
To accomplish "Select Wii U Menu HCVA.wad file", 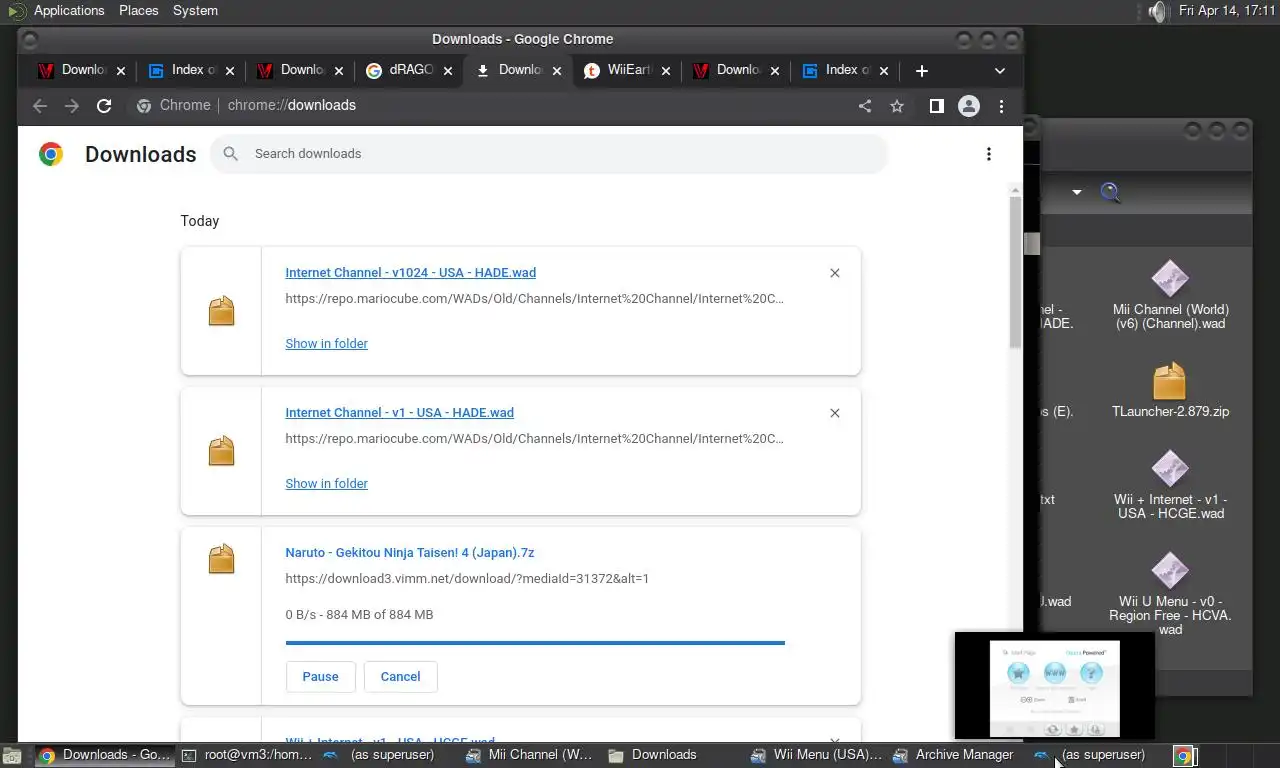I will (x=1170, y=595).
